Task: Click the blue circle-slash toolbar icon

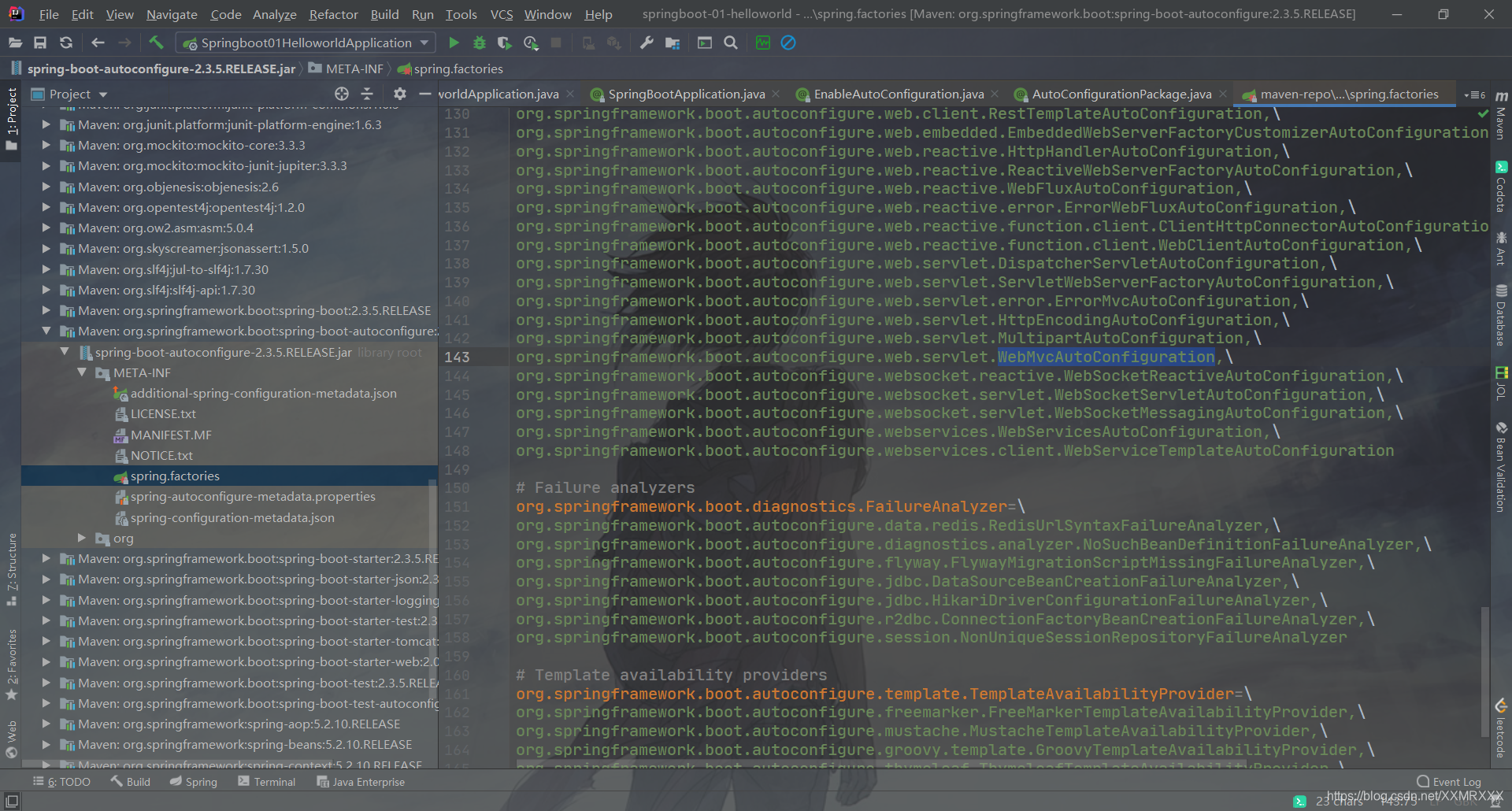Action: pyautogui.click(x=788, y=43)
